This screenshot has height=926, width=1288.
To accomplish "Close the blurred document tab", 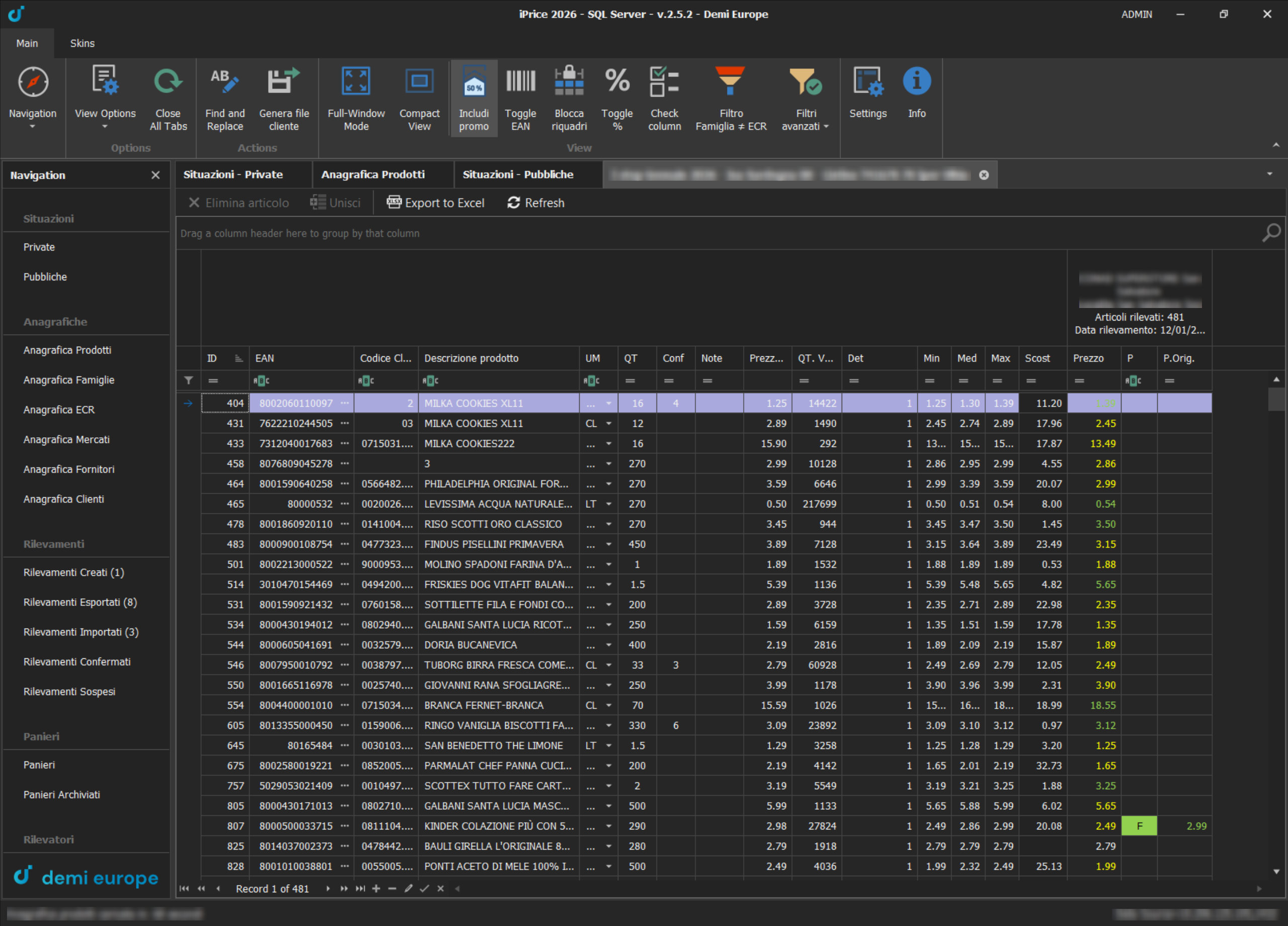I will coord(984,175).
